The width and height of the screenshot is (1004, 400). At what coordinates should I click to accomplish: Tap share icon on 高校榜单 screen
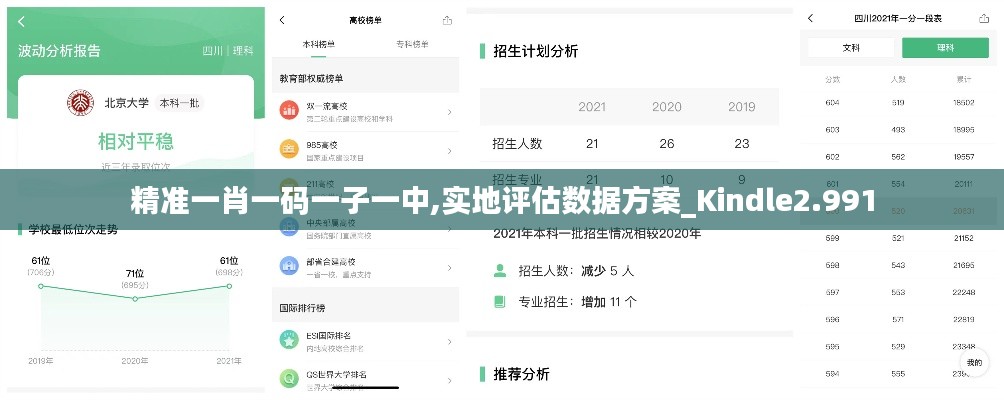pos(448,20)
